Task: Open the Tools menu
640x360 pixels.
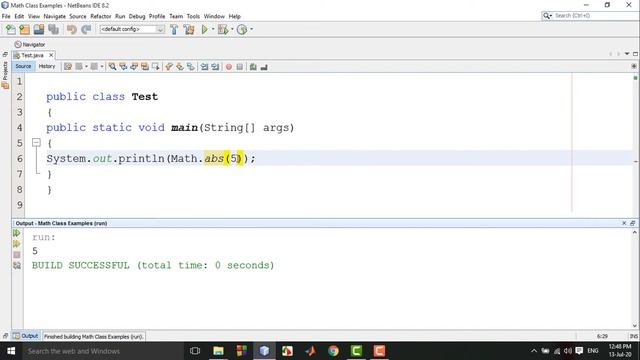Action: click(193, 16)
